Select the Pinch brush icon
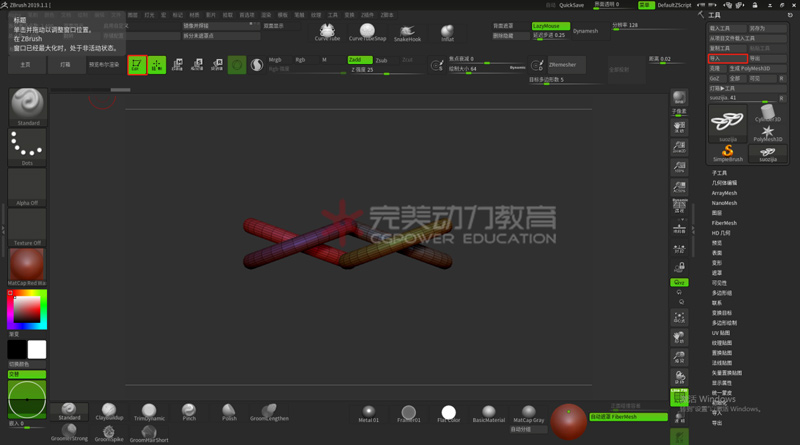The image size is (800, 445). click(x=189, y=412)
